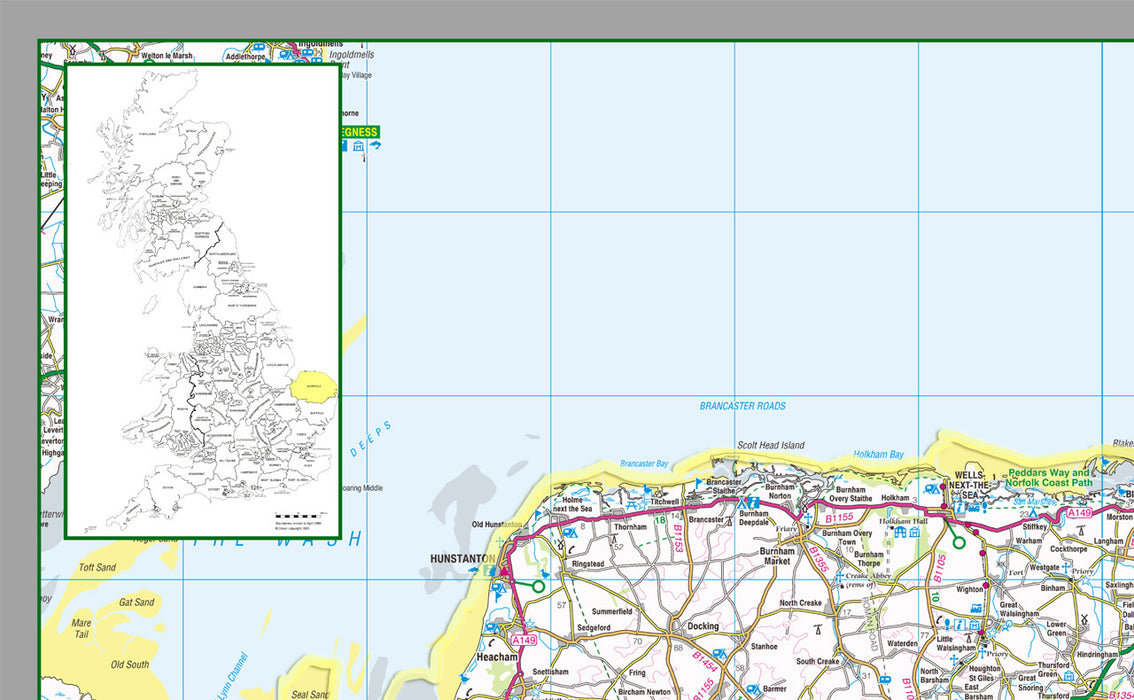Select the tourist information icon at Hunstanton

(489, 570)
